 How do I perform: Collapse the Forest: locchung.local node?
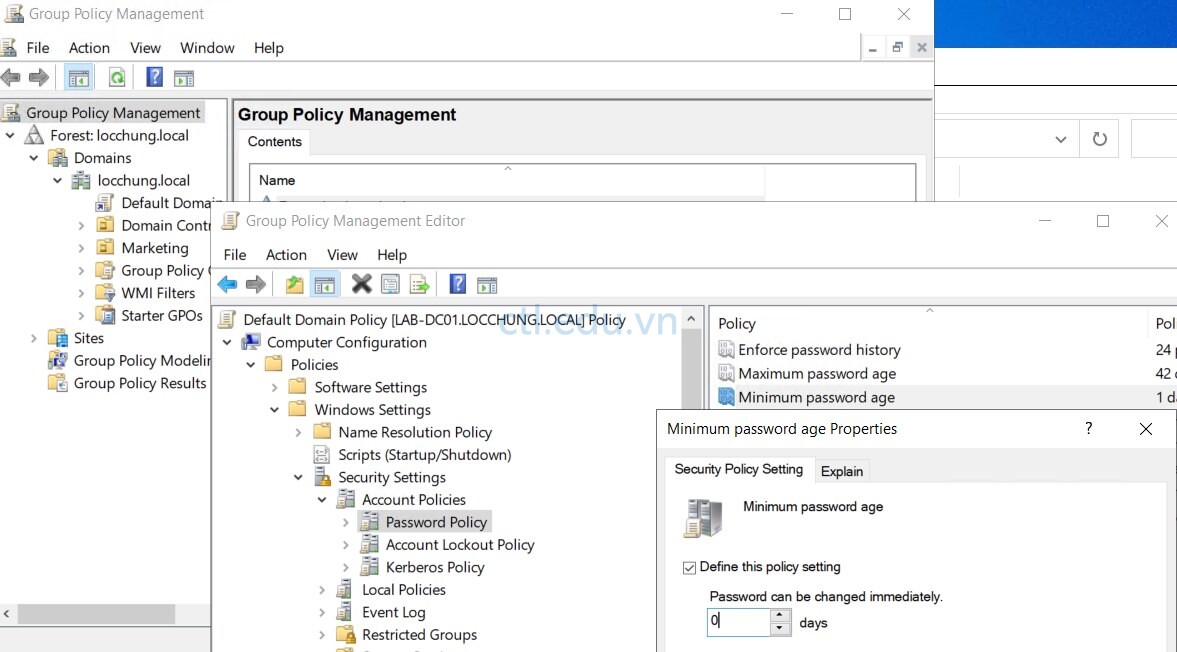click(11, 136)
